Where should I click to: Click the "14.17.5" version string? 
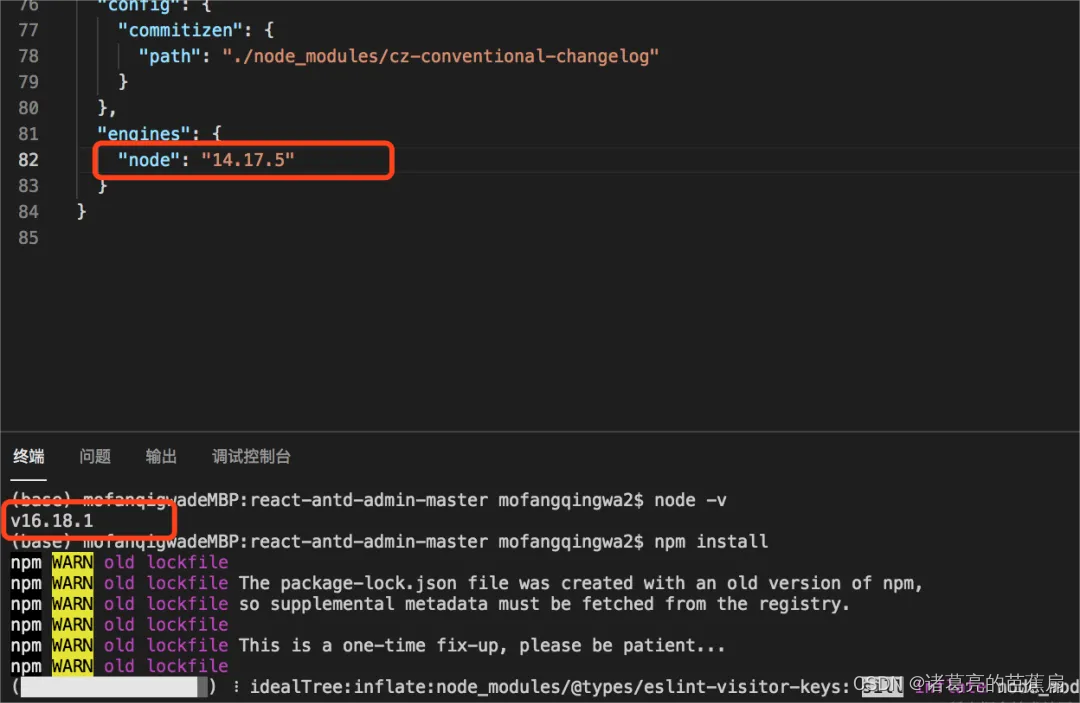(x=247, y=160)
